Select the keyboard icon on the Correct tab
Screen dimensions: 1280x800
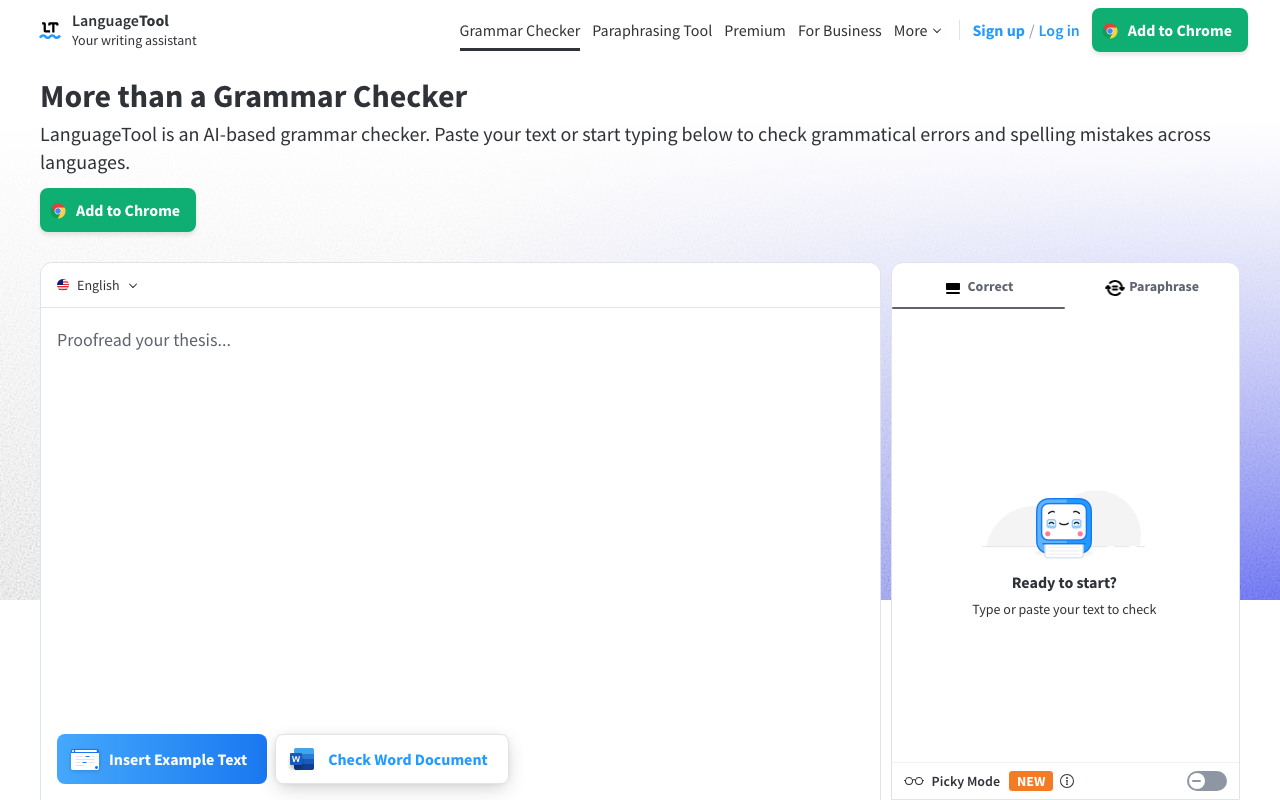pos(952,287)
